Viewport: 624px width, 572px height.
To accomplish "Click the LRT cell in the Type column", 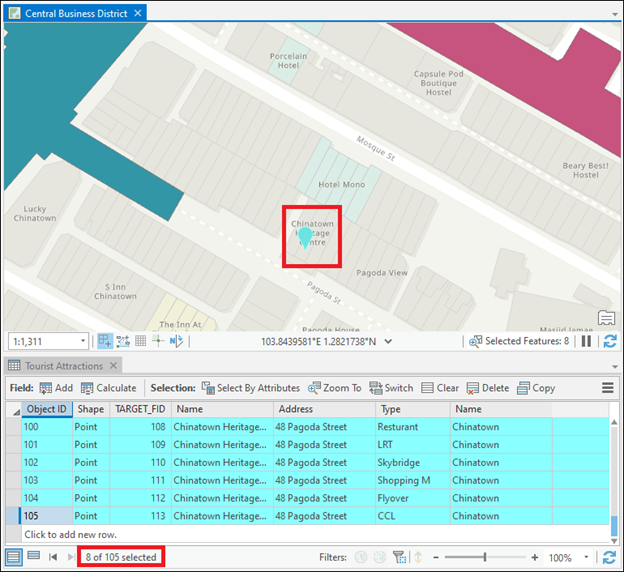I will coord(413,445).
